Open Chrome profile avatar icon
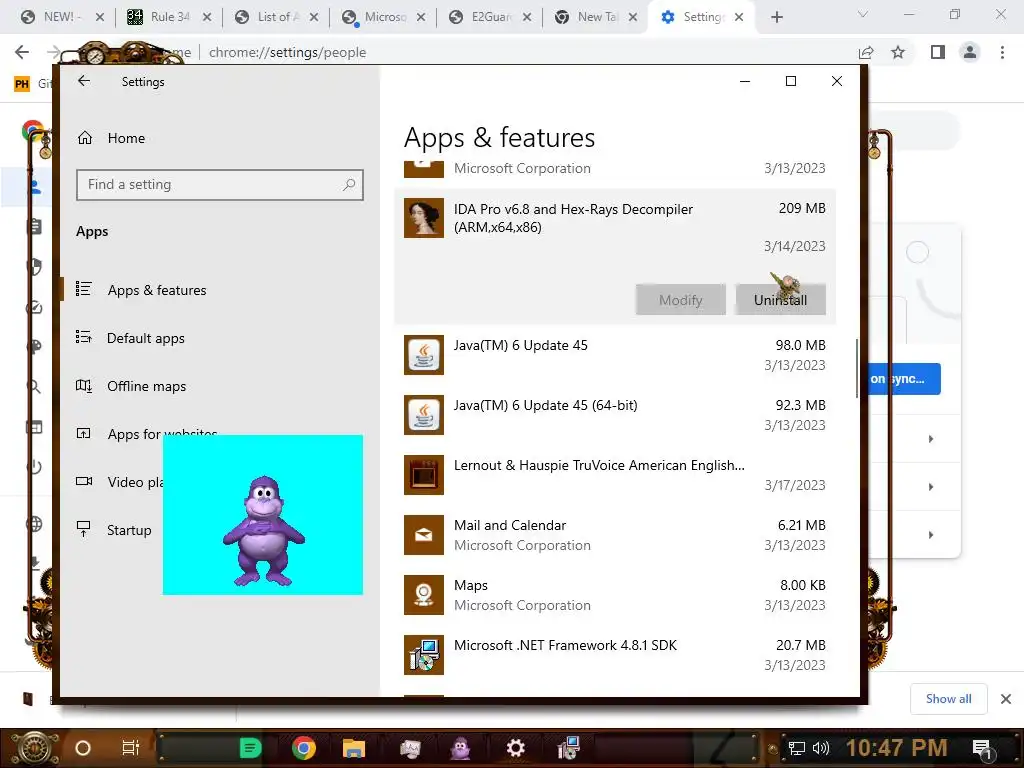 [970, 52]
